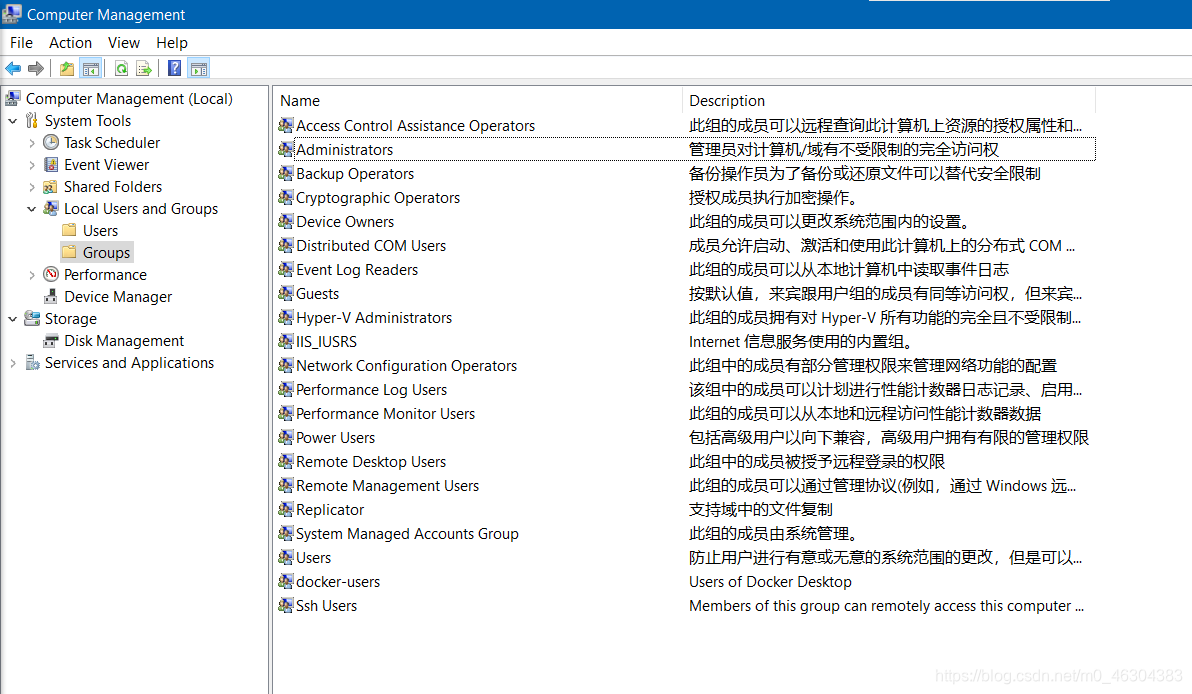Export list using toolbar icon

[144, 68]
